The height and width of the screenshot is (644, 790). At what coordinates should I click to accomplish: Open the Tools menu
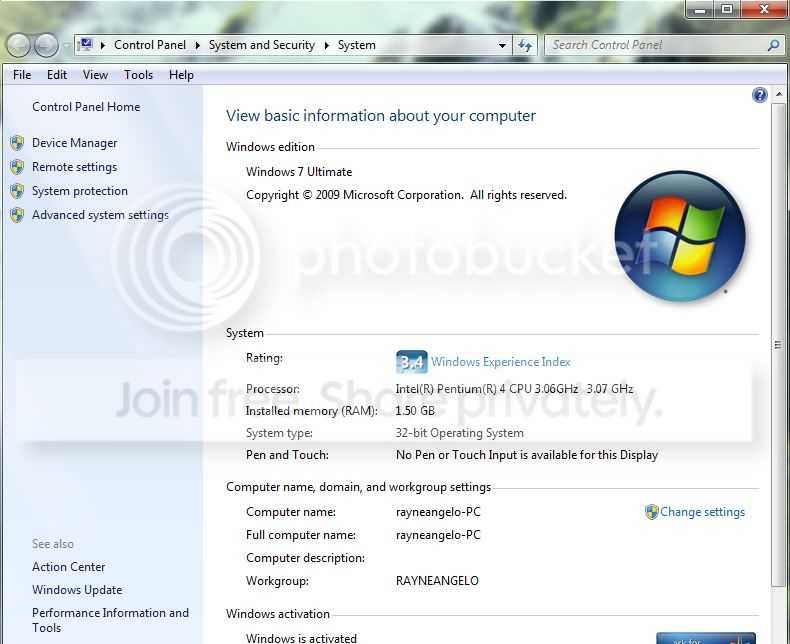coord(139,75)
